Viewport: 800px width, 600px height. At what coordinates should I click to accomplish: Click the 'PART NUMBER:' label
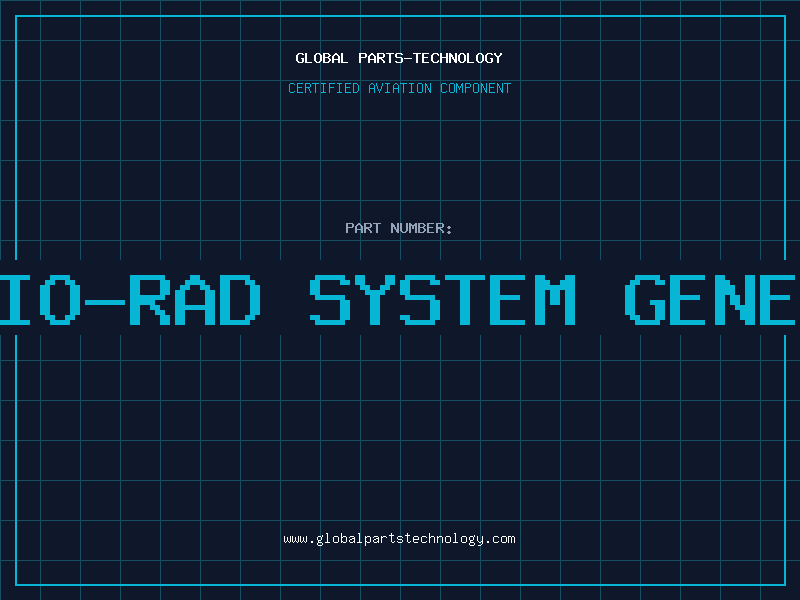click(399, 228)
